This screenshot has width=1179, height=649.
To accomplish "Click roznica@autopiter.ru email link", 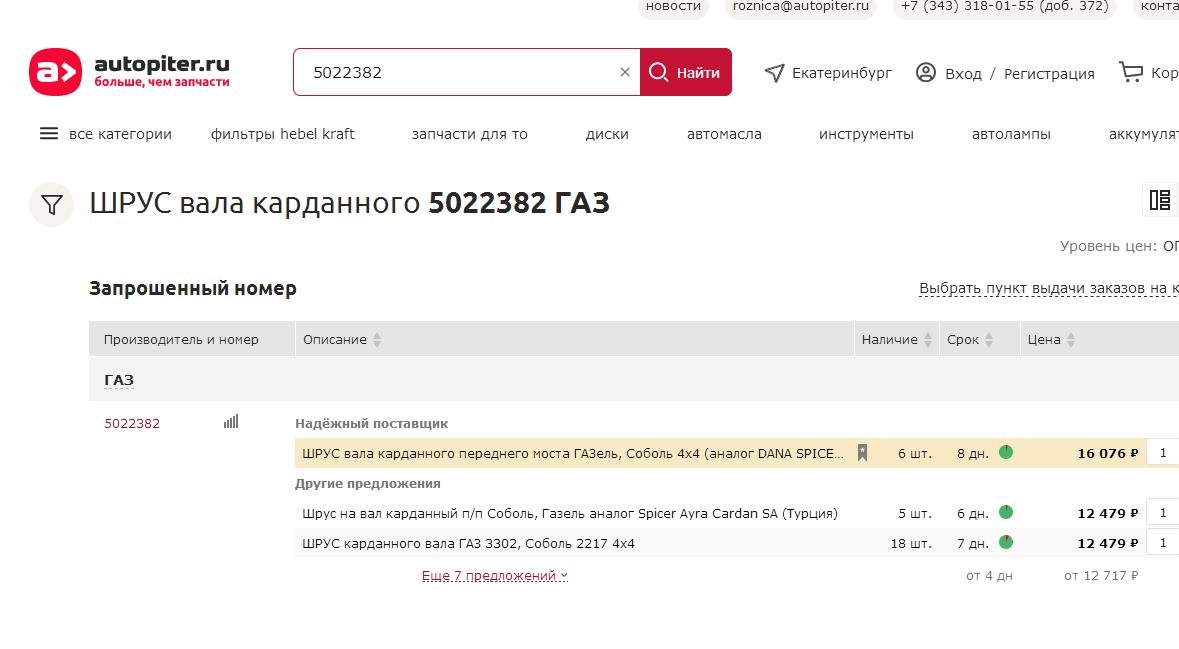I will pos(801,7).
